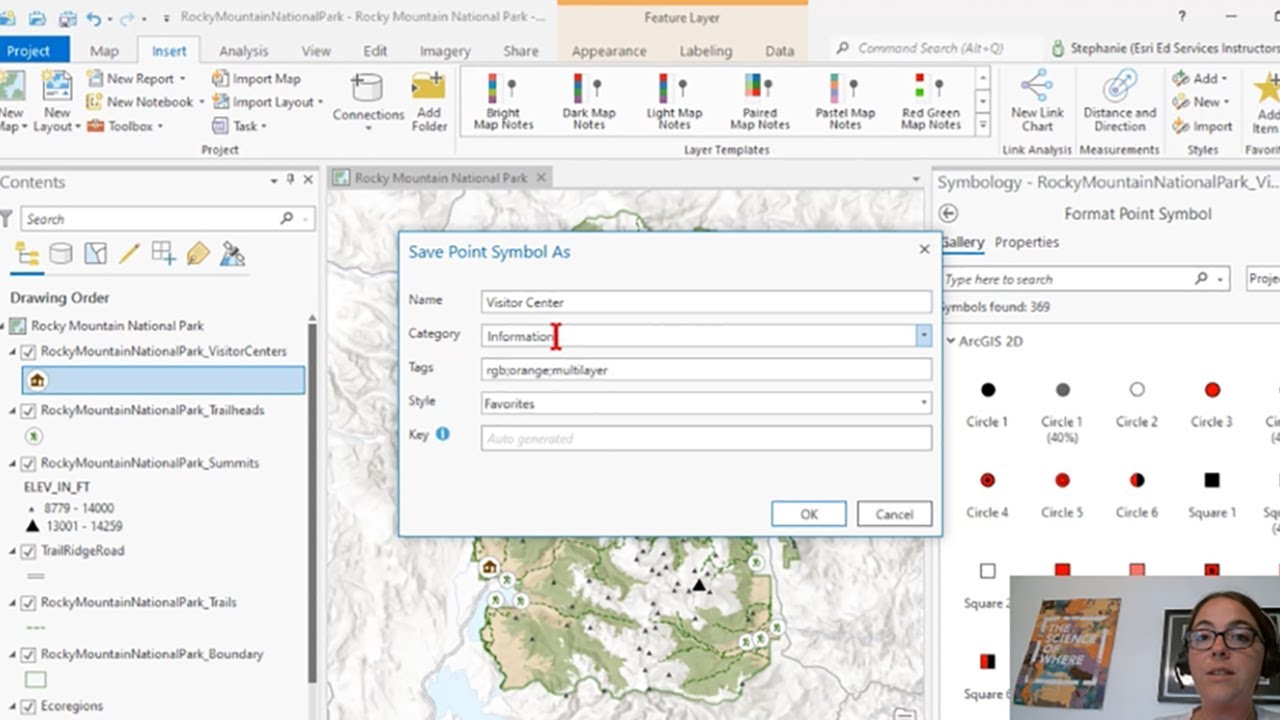Open map view tabs dropdown

pos(916,179)
